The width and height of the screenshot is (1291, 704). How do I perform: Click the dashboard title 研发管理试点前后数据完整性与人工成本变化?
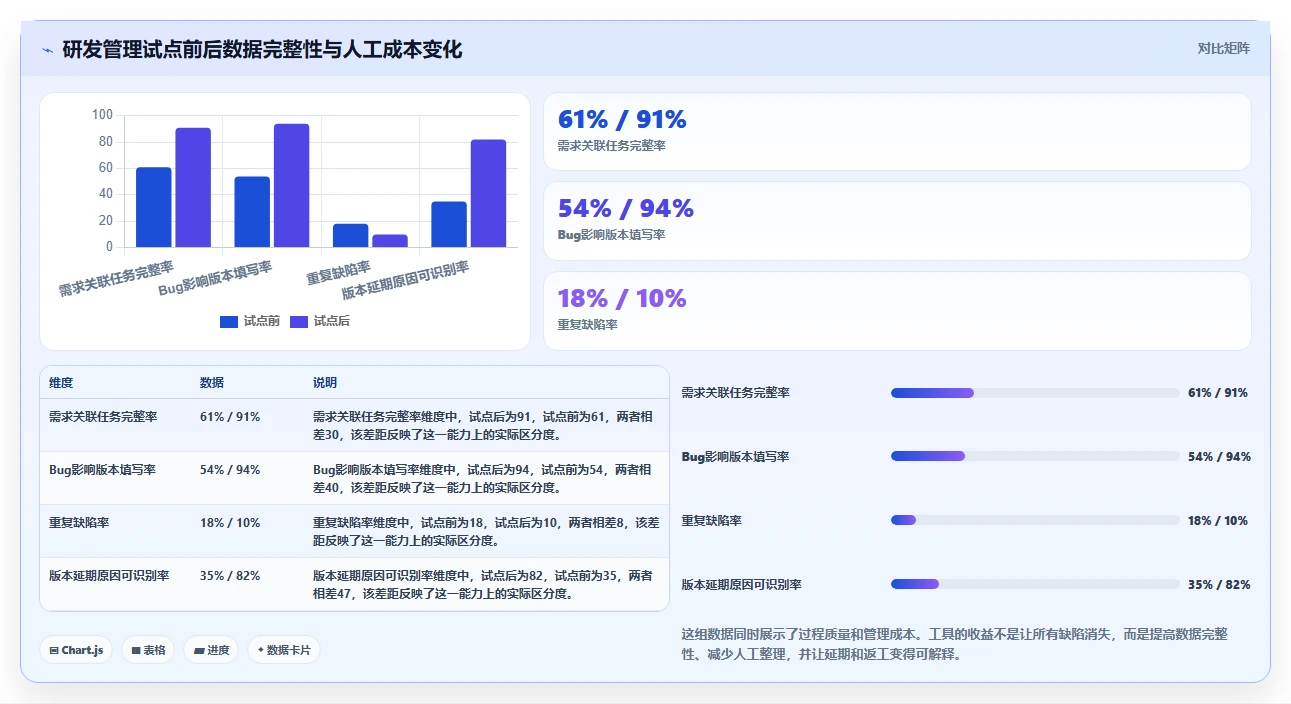(262, 50)
